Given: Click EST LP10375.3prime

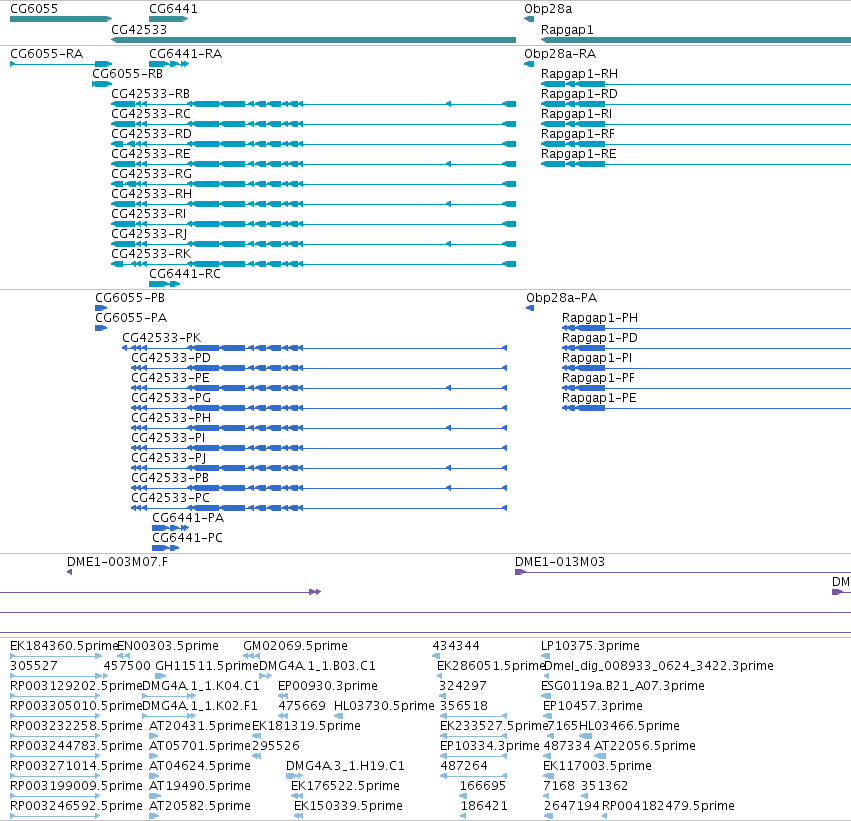Looking at the screenshot, I should coord(590,646).
